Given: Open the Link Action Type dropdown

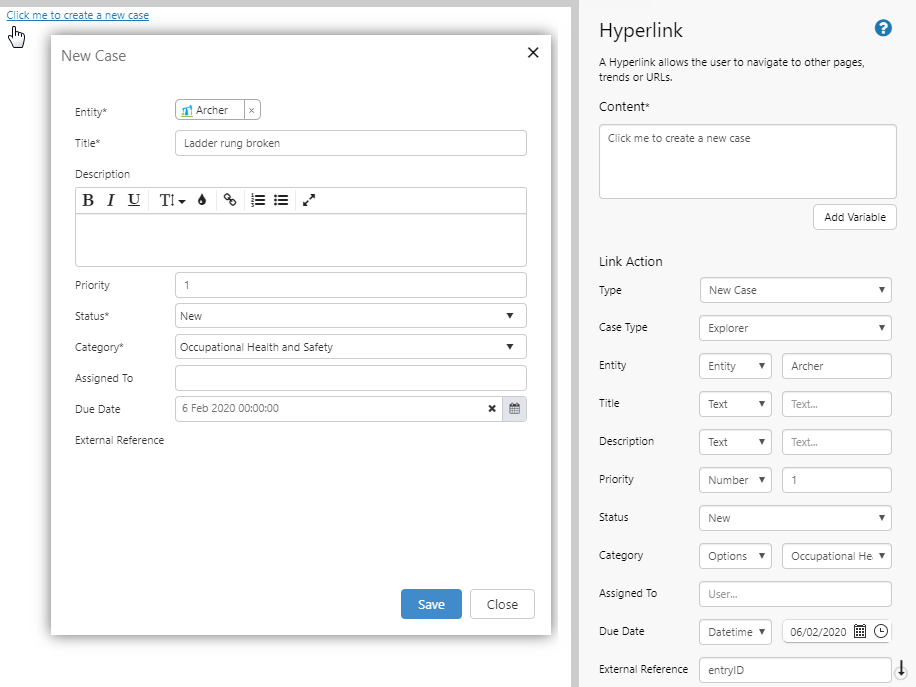Looking at the screenshot, I should 795,290.
